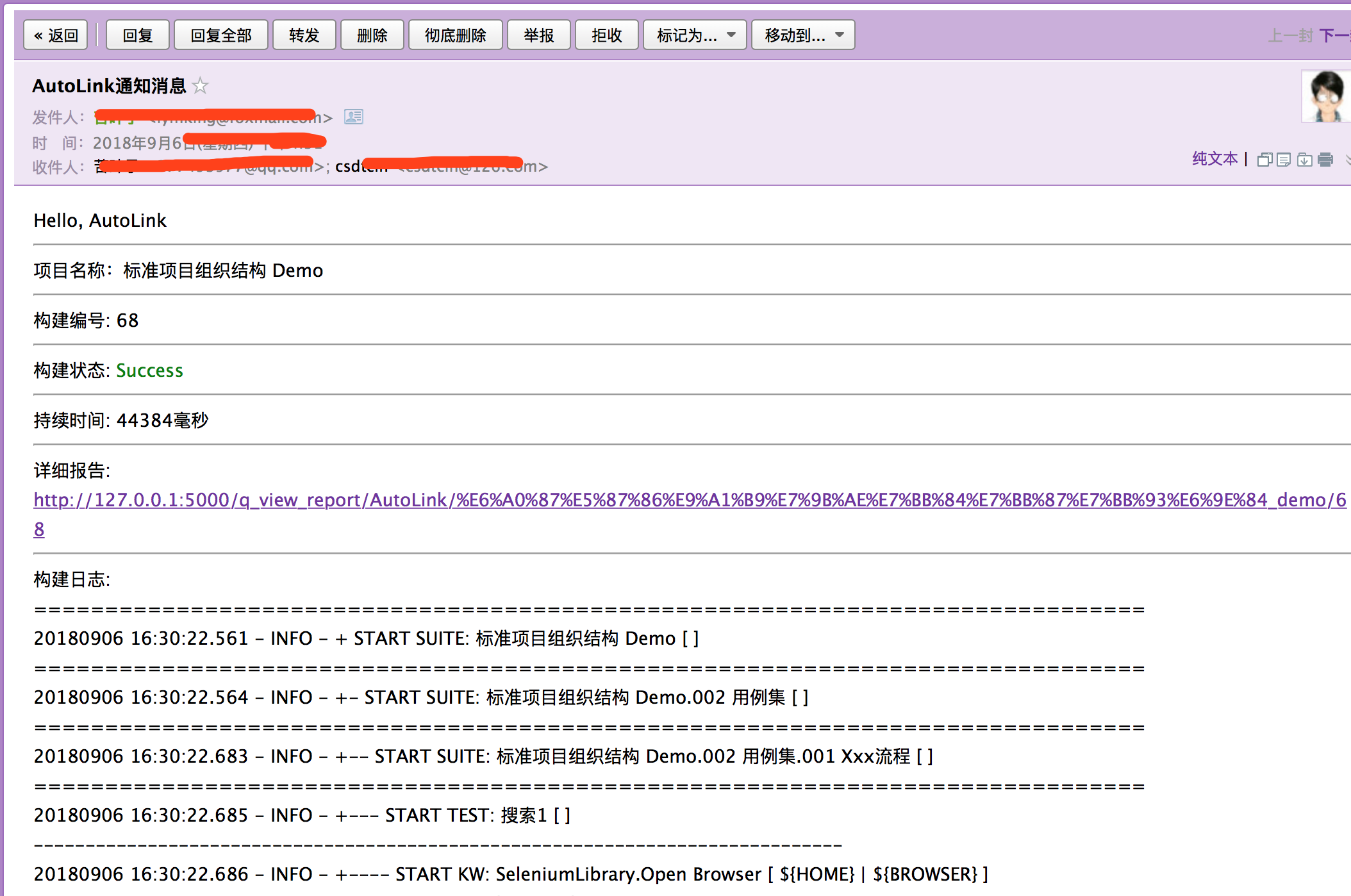This screenshot has width=1351, height=896.
Task: Click the 返回 back button
Action: coord(56,35)
